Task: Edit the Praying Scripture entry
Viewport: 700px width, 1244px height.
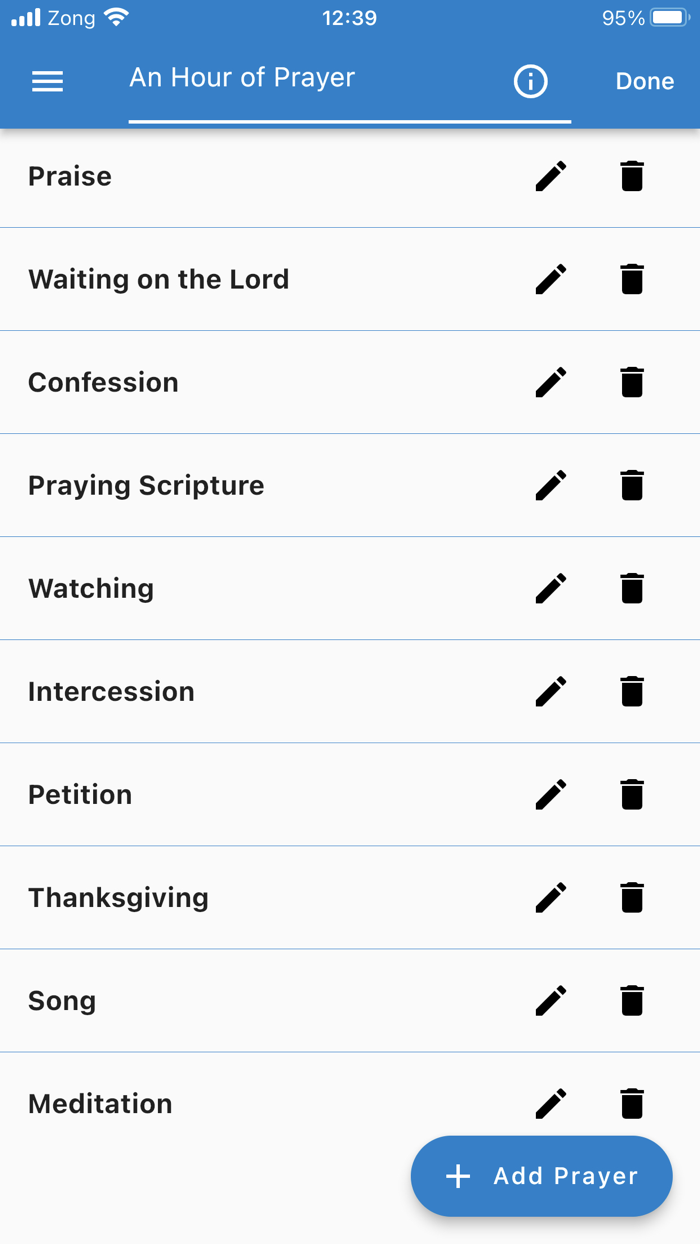Action: point(550,485)
